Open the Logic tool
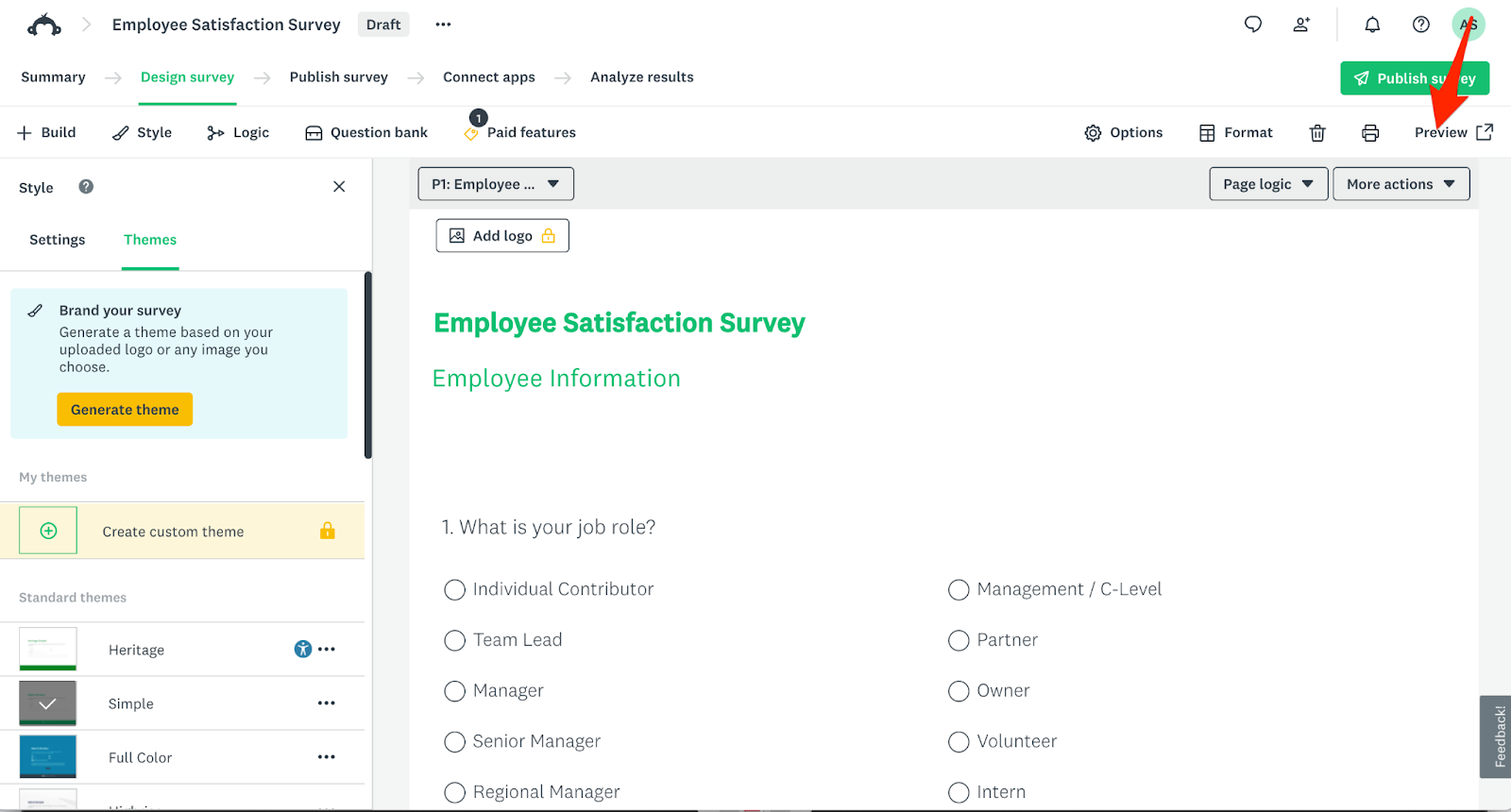1511x812 pixels. 238,133
